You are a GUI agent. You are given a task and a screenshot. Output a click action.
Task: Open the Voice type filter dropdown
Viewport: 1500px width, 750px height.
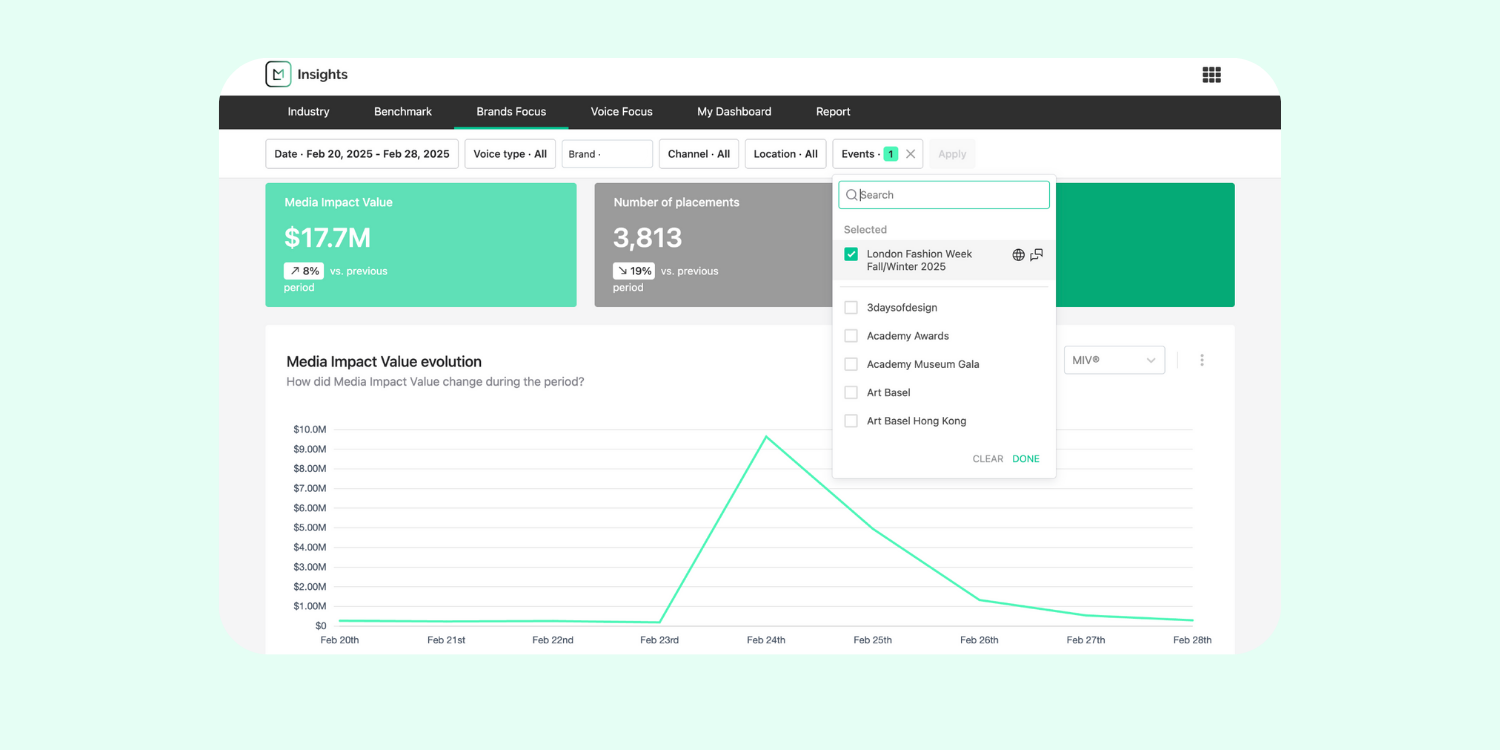pyautogui.click(x=510, y=154)
